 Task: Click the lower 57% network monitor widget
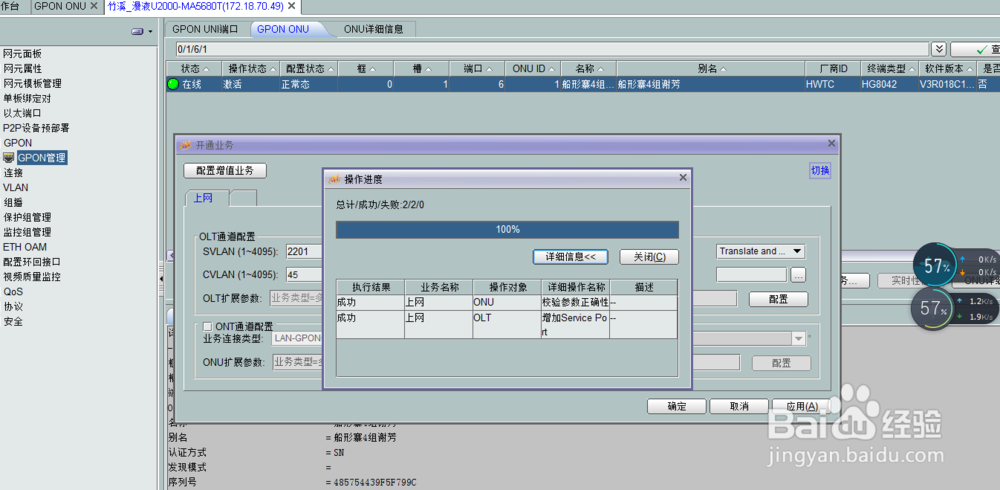tap(934, 310)
